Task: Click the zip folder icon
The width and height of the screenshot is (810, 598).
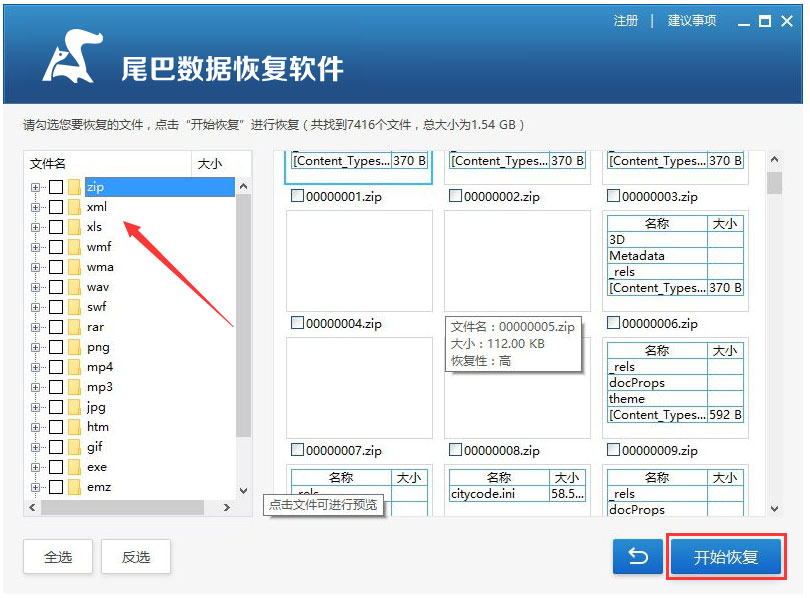Action: point(74,187)
